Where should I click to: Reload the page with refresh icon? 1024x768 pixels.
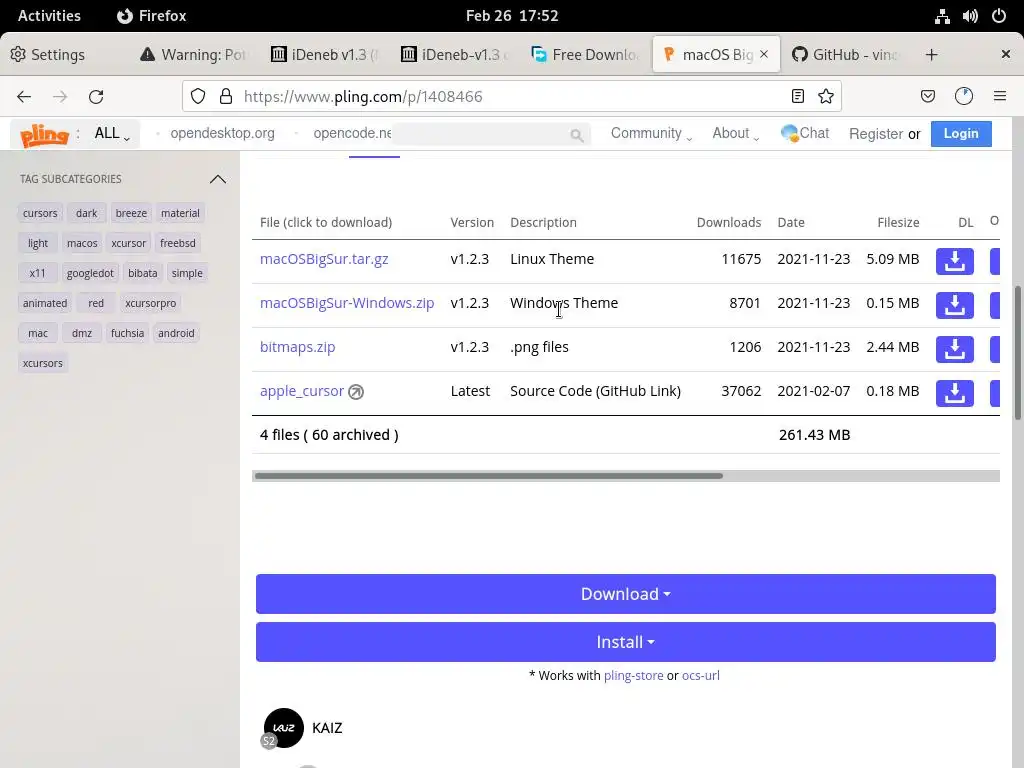click(x=96, y=97)
